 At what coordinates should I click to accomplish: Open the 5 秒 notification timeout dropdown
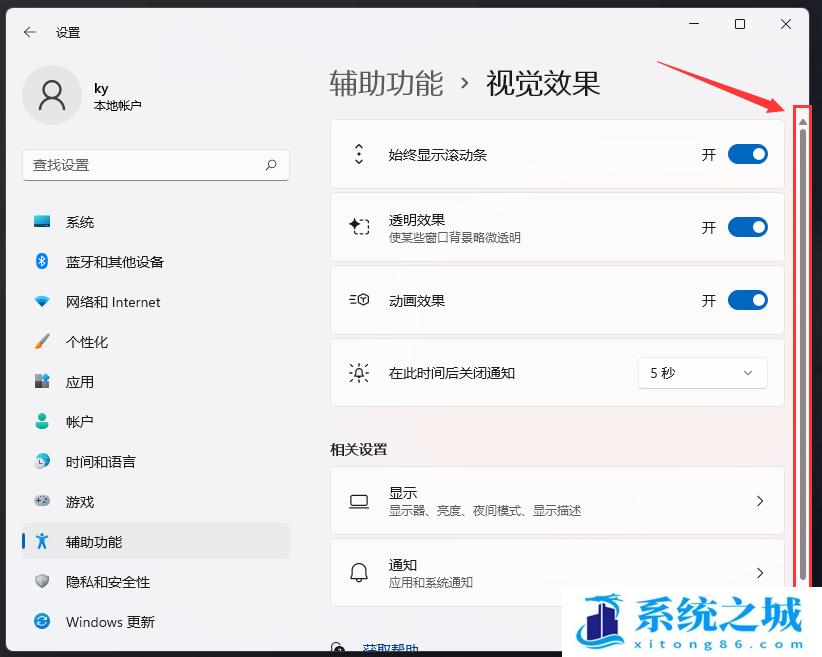[x=702, y=373]
